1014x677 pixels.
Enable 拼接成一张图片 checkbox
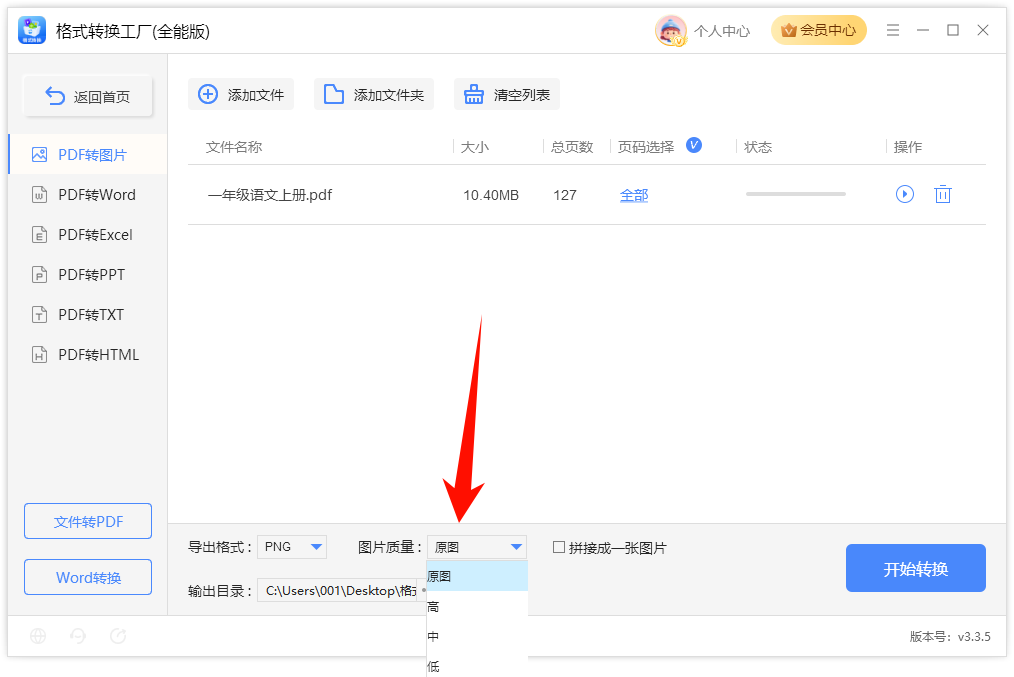(559, 547)
